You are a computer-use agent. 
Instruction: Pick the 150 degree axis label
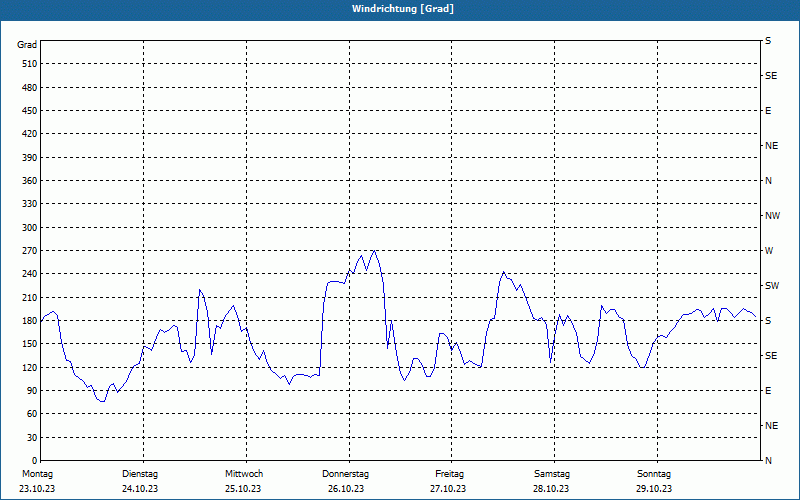30,343
